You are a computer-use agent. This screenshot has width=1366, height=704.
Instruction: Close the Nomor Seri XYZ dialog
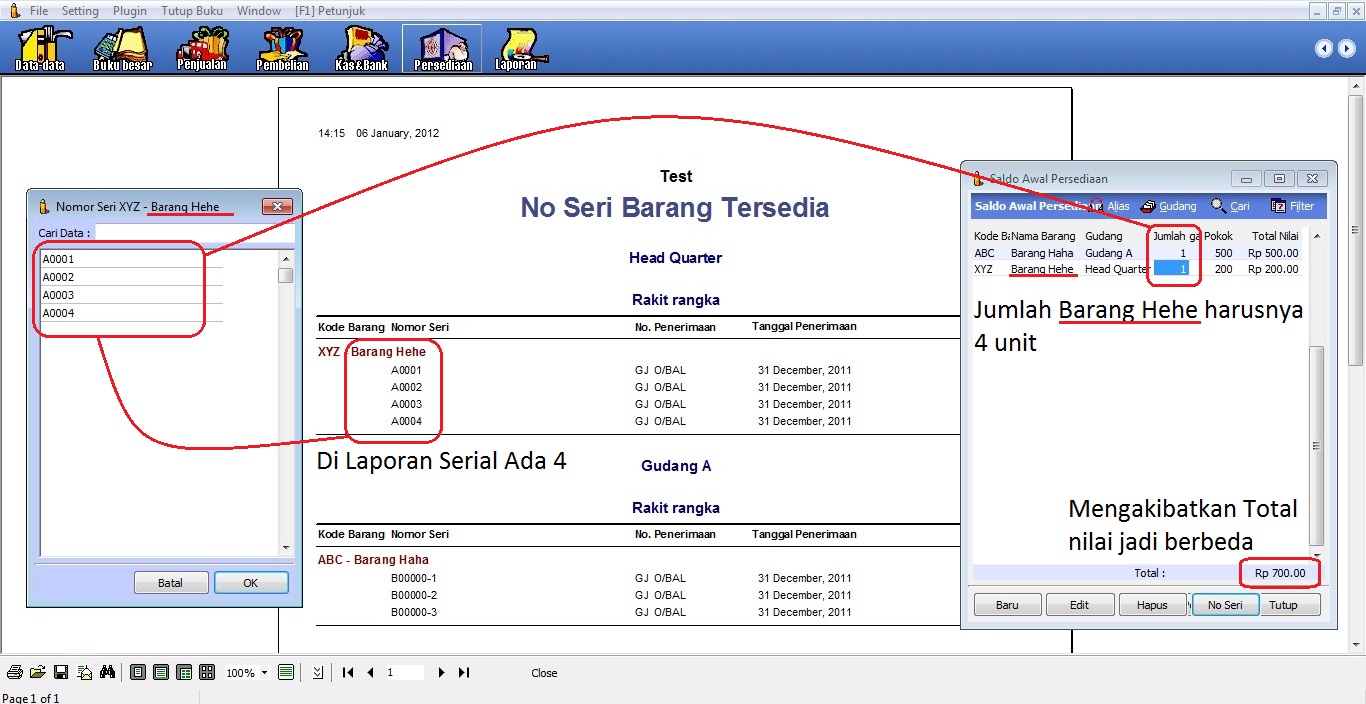pos(277,207)
